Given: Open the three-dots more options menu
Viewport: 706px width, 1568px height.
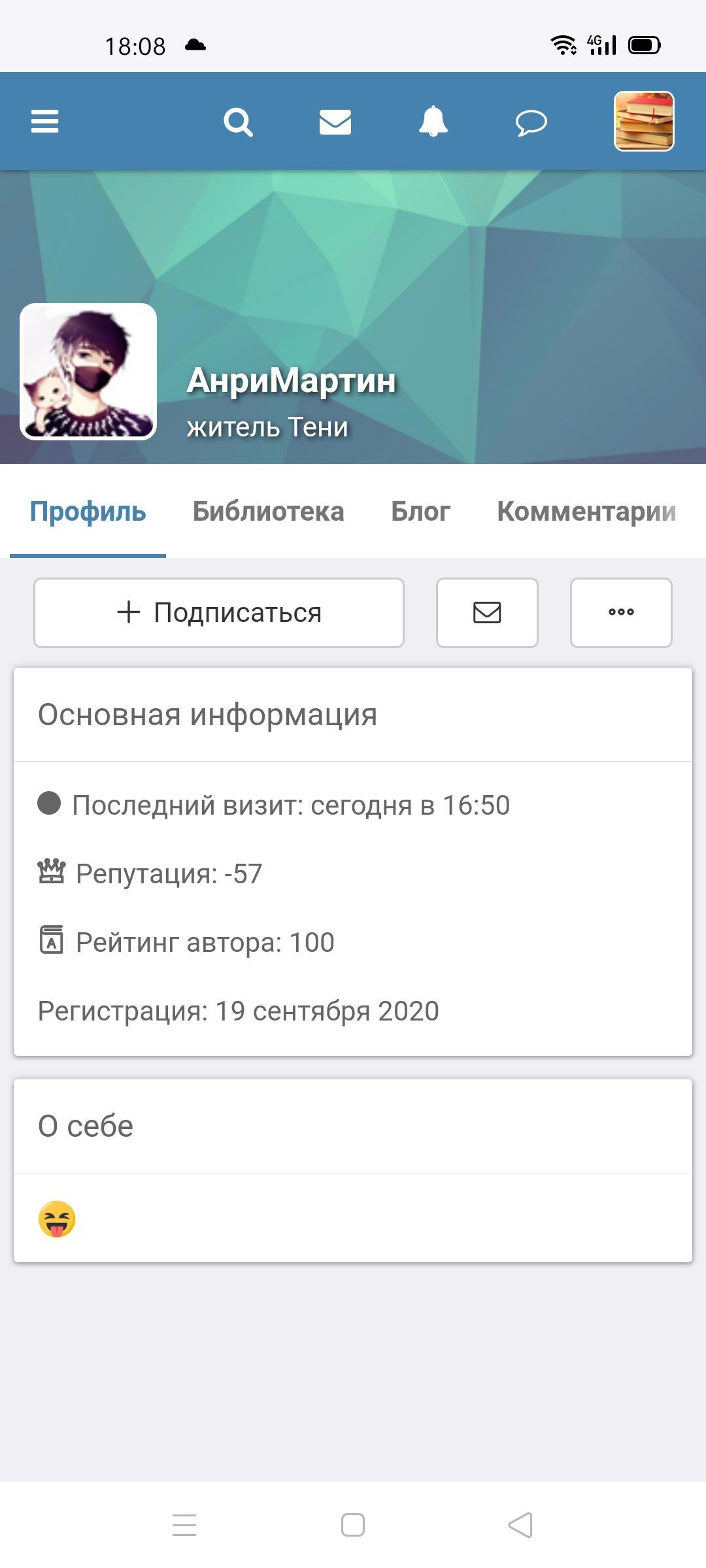Looking at the screenshot, I should (621, 612).
